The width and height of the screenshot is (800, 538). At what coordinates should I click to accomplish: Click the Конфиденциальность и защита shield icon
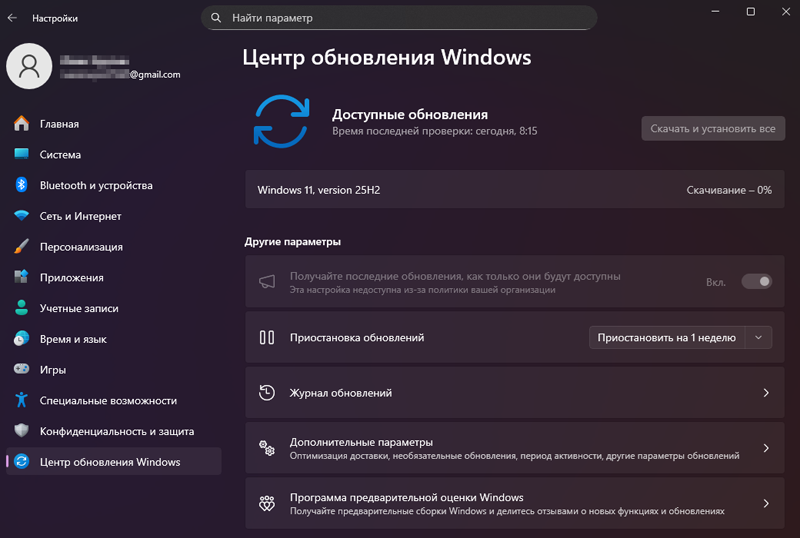[x=21, y=431]
